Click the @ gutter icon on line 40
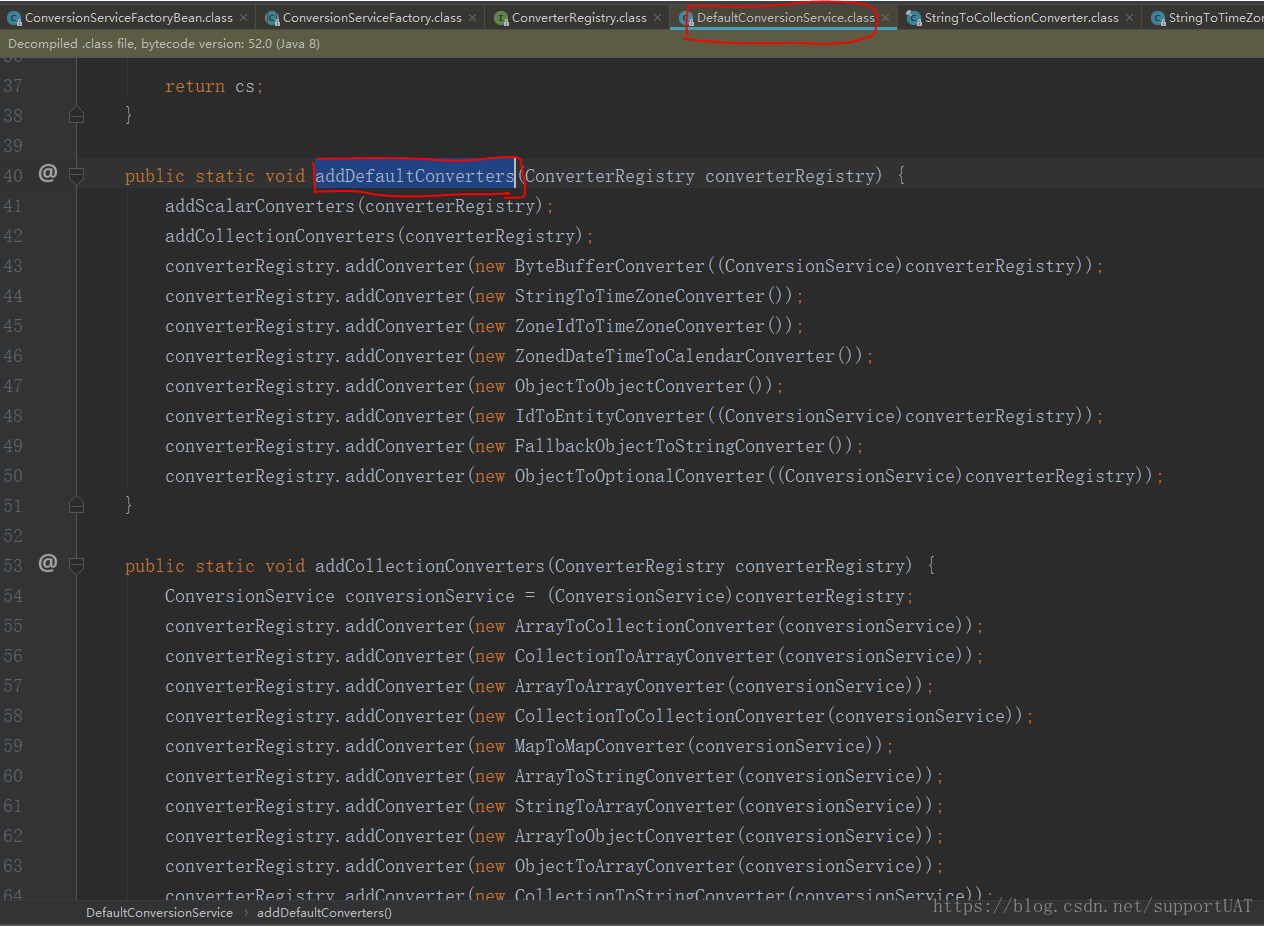The image size is (1264, 926). pyautogui.click(x=47, y=173)
